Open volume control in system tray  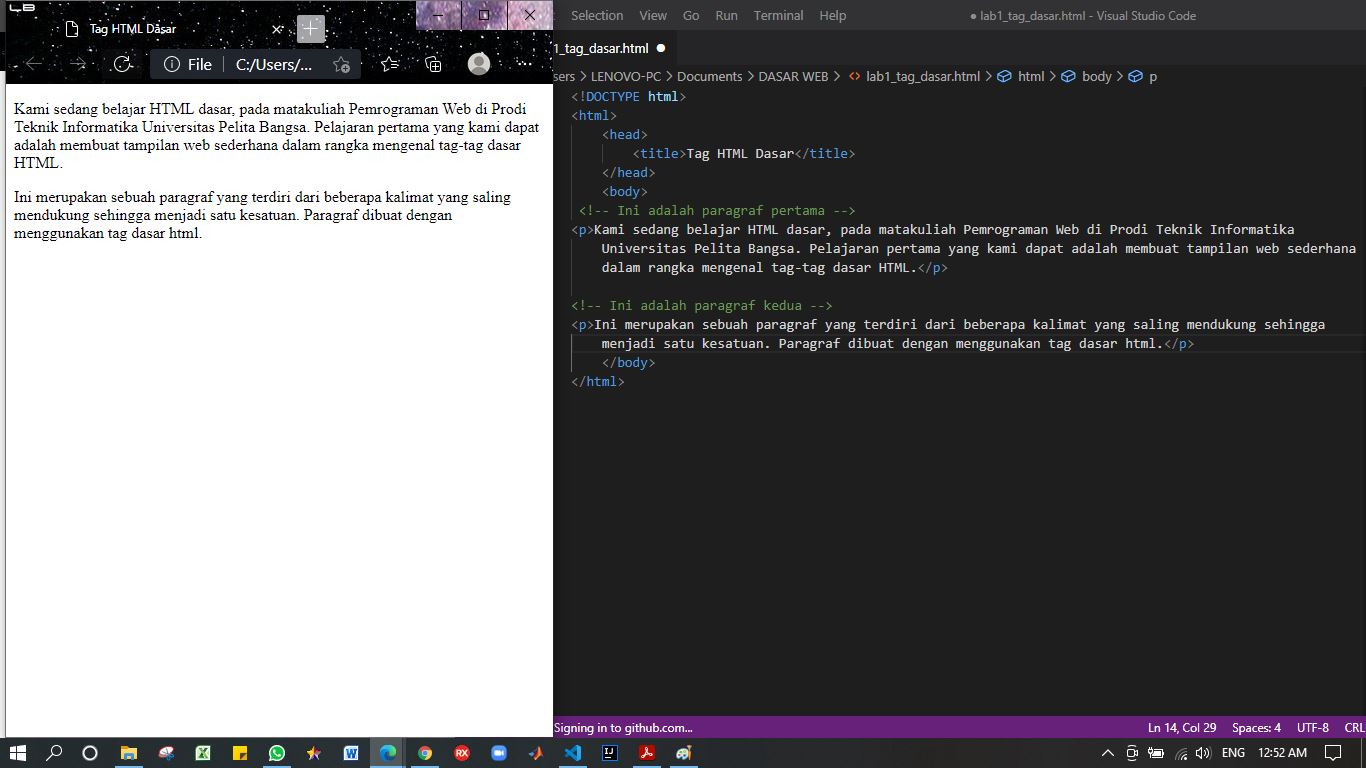1203,753
